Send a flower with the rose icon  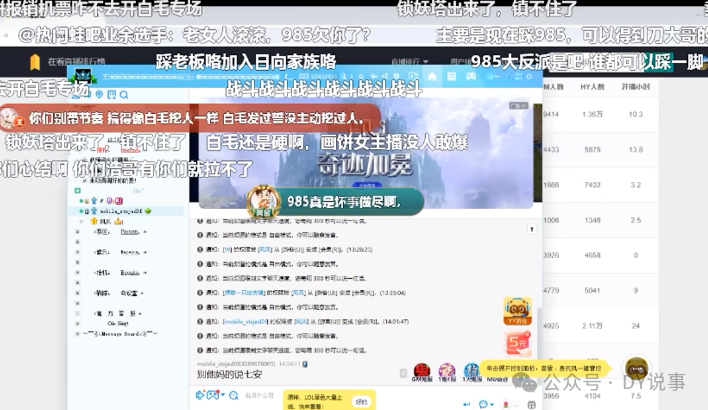506,404
